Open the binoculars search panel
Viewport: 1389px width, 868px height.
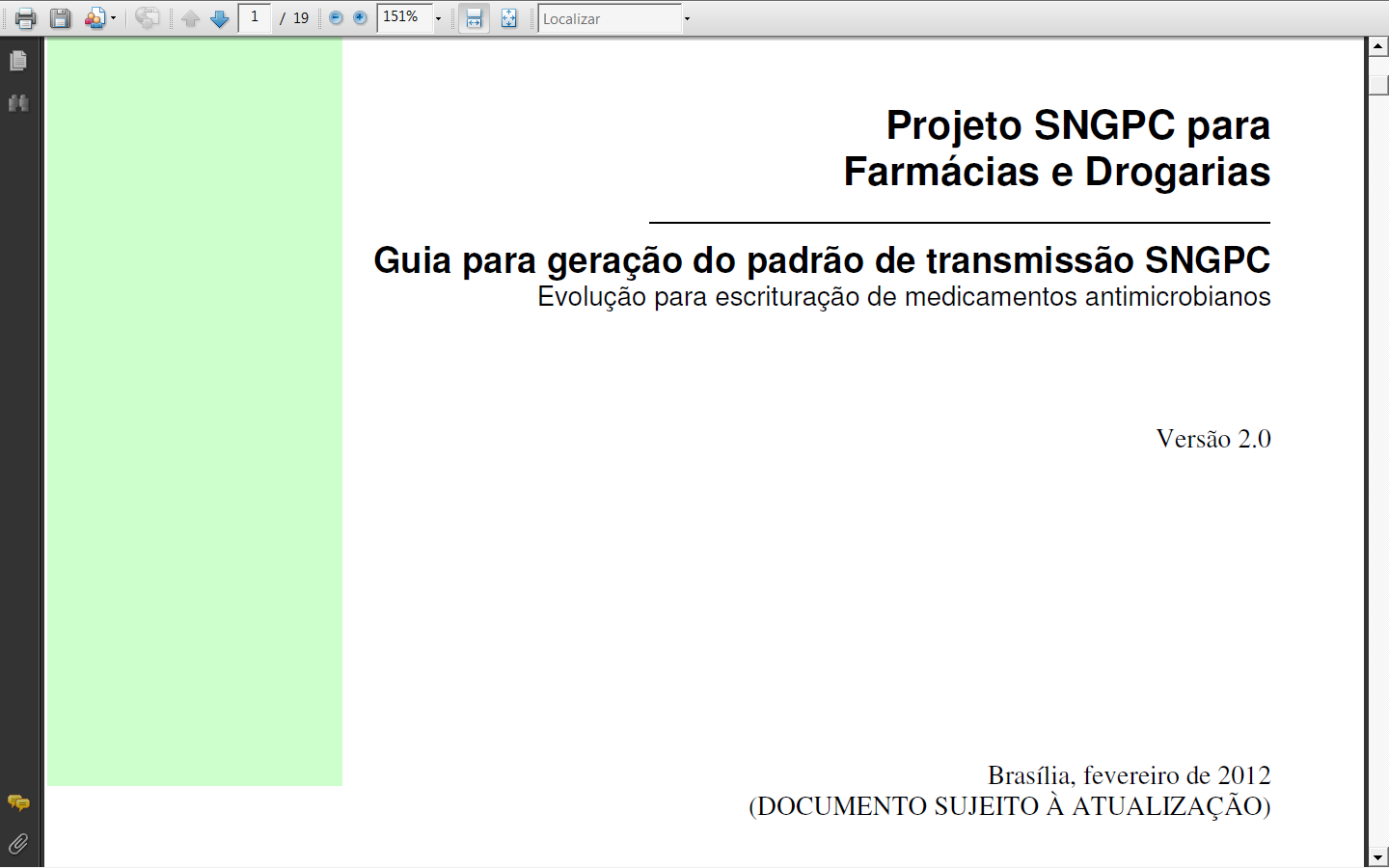click(x=18, y=103)
